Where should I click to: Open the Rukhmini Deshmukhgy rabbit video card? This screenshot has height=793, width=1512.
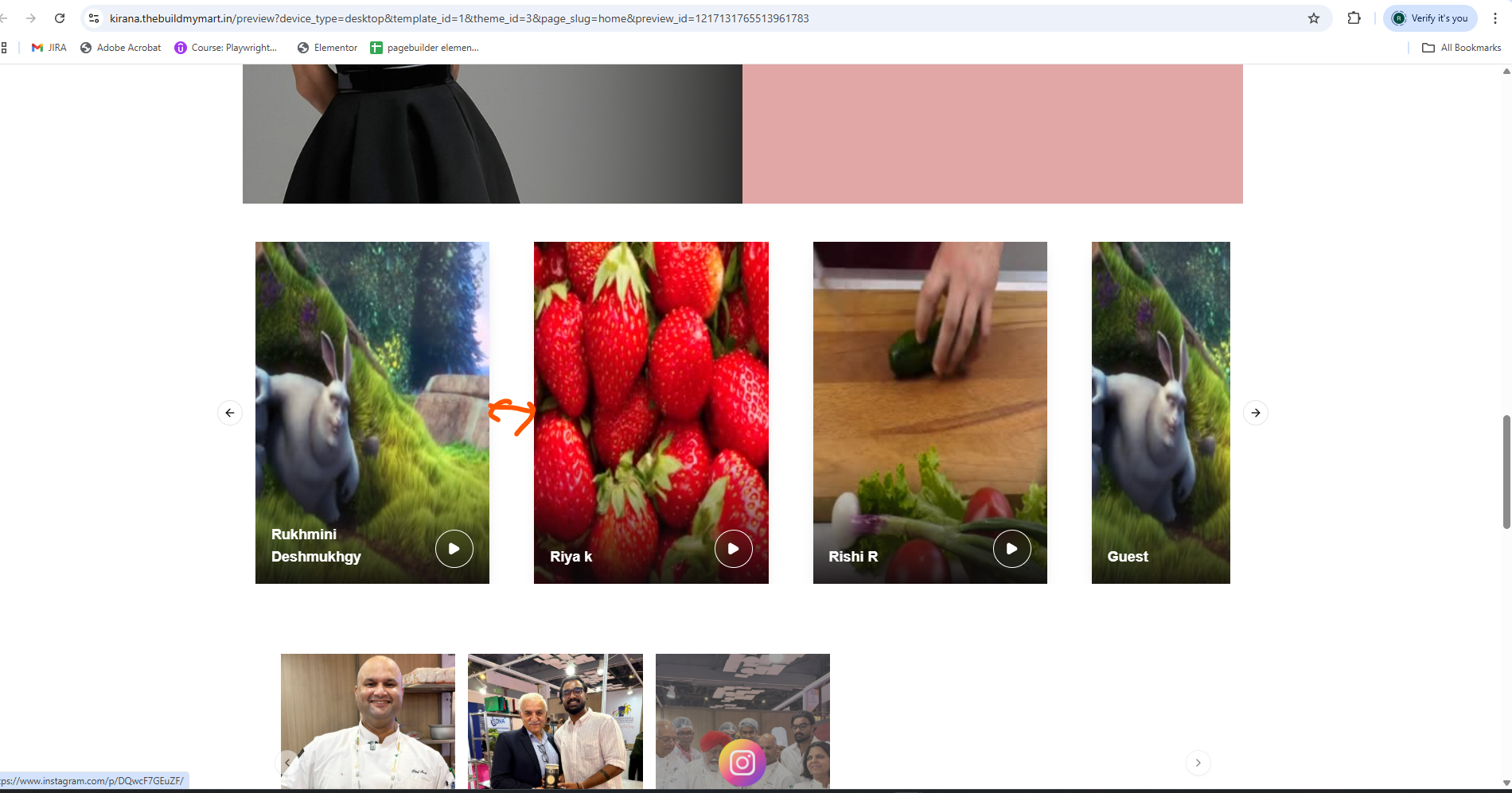click(x=372, y=413)
